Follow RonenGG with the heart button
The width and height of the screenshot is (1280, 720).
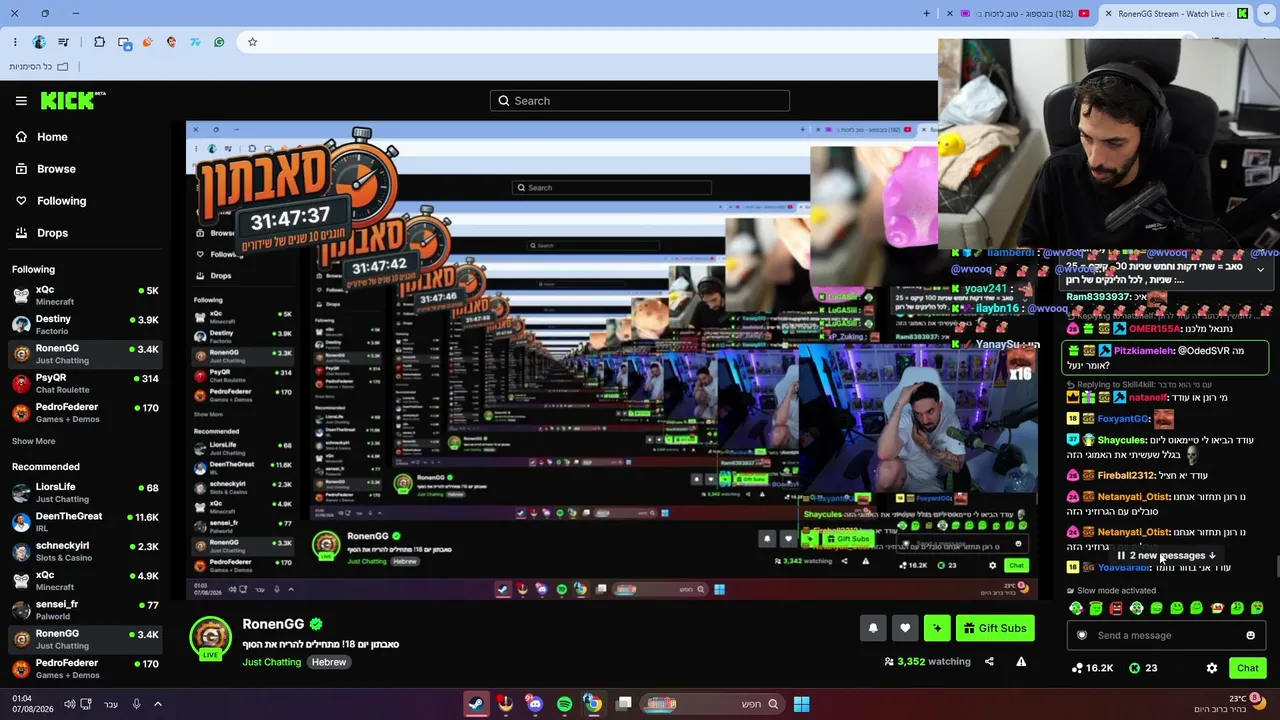905,628
